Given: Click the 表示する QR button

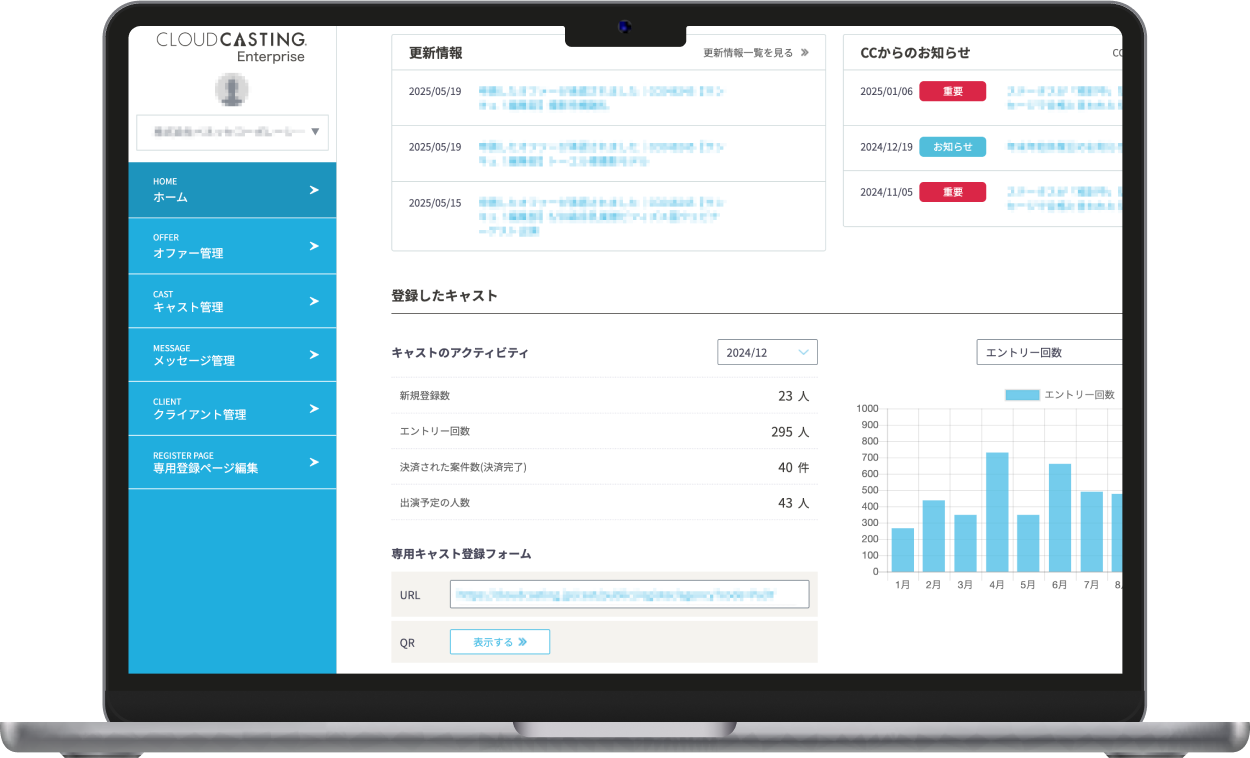Looking at the screenshot, I should tap(499, 642).
